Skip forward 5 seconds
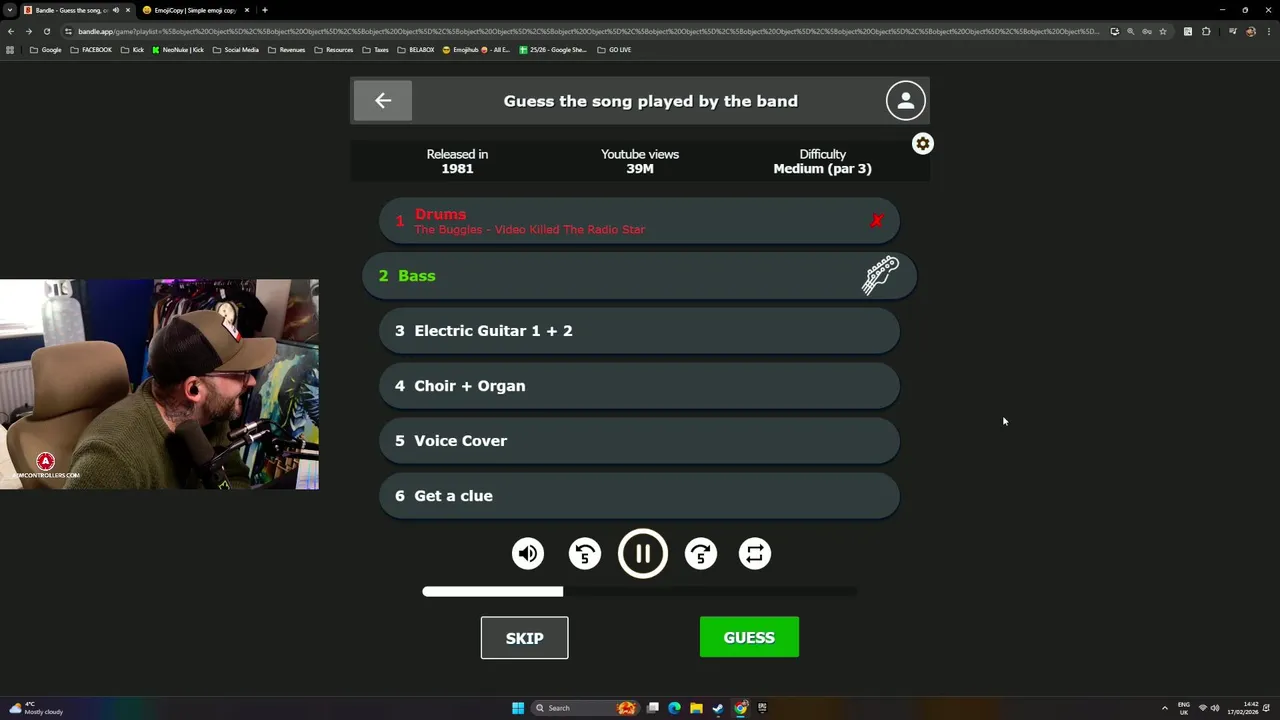Screen dimensions: 1280x720 (700, 553)
